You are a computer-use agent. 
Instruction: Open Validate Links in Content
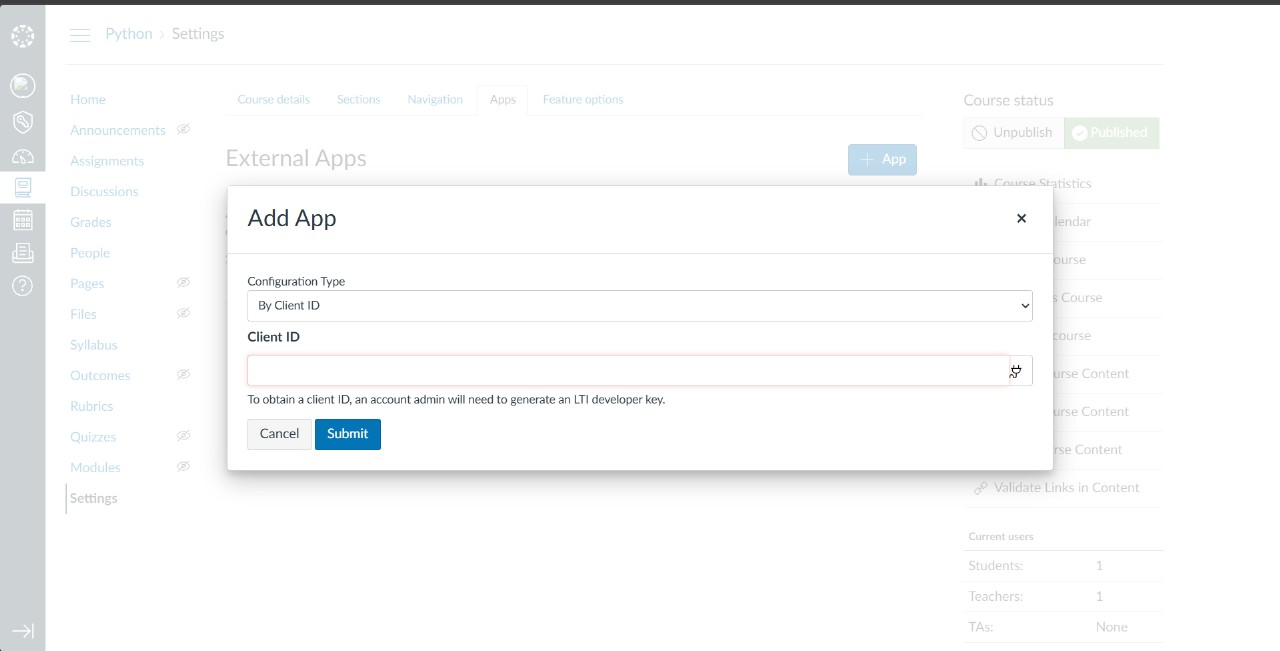click(x=1066, y=488)
